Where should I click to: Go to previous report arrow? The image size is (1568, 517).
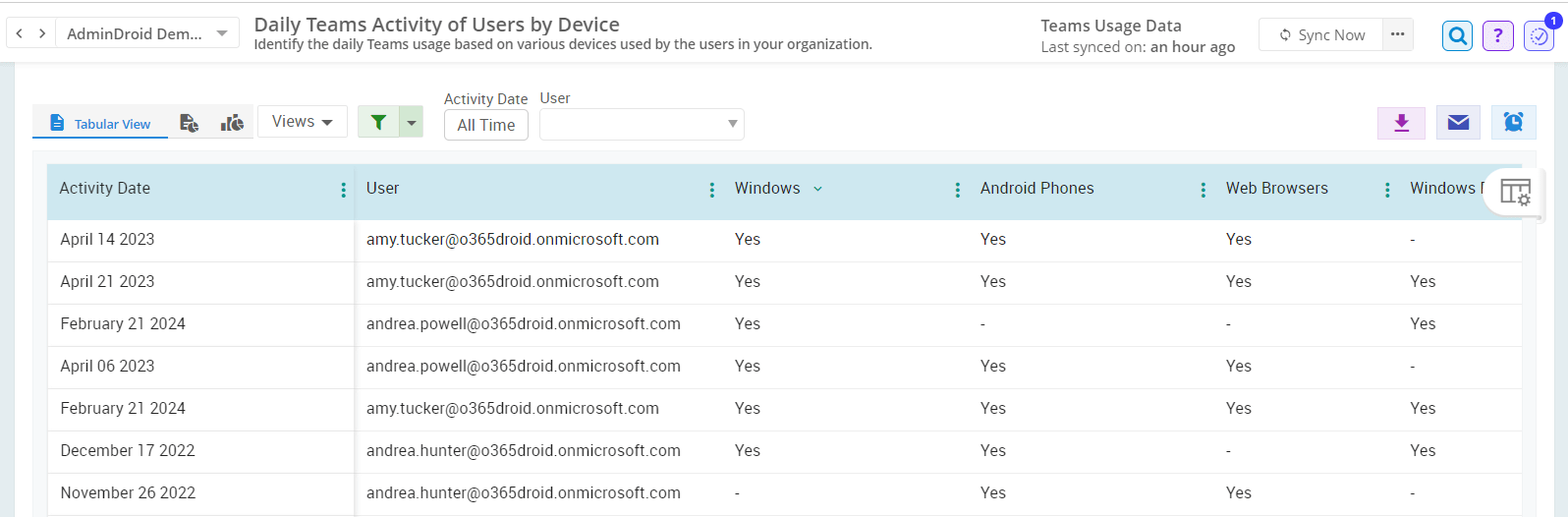pyautogui.click(x=20, y=33)
